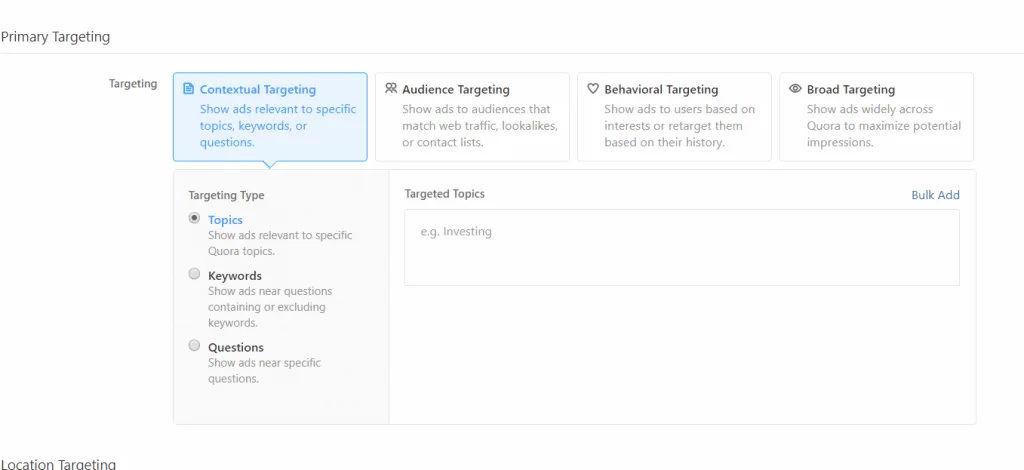
Task: Click the Location Targeting section title
Action: tap(58, 464)
